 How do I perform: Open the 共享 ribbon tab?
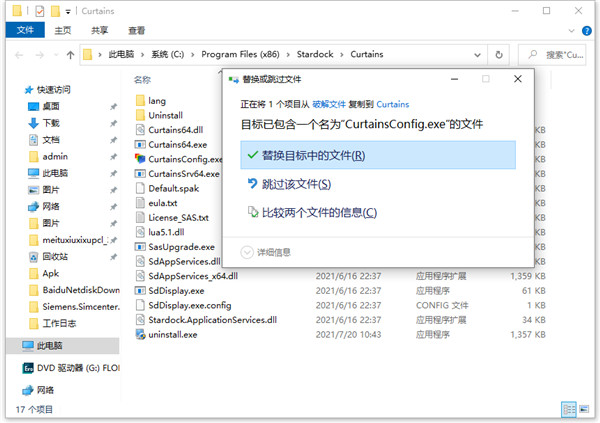pyautogui.click(x=99, y=30)
